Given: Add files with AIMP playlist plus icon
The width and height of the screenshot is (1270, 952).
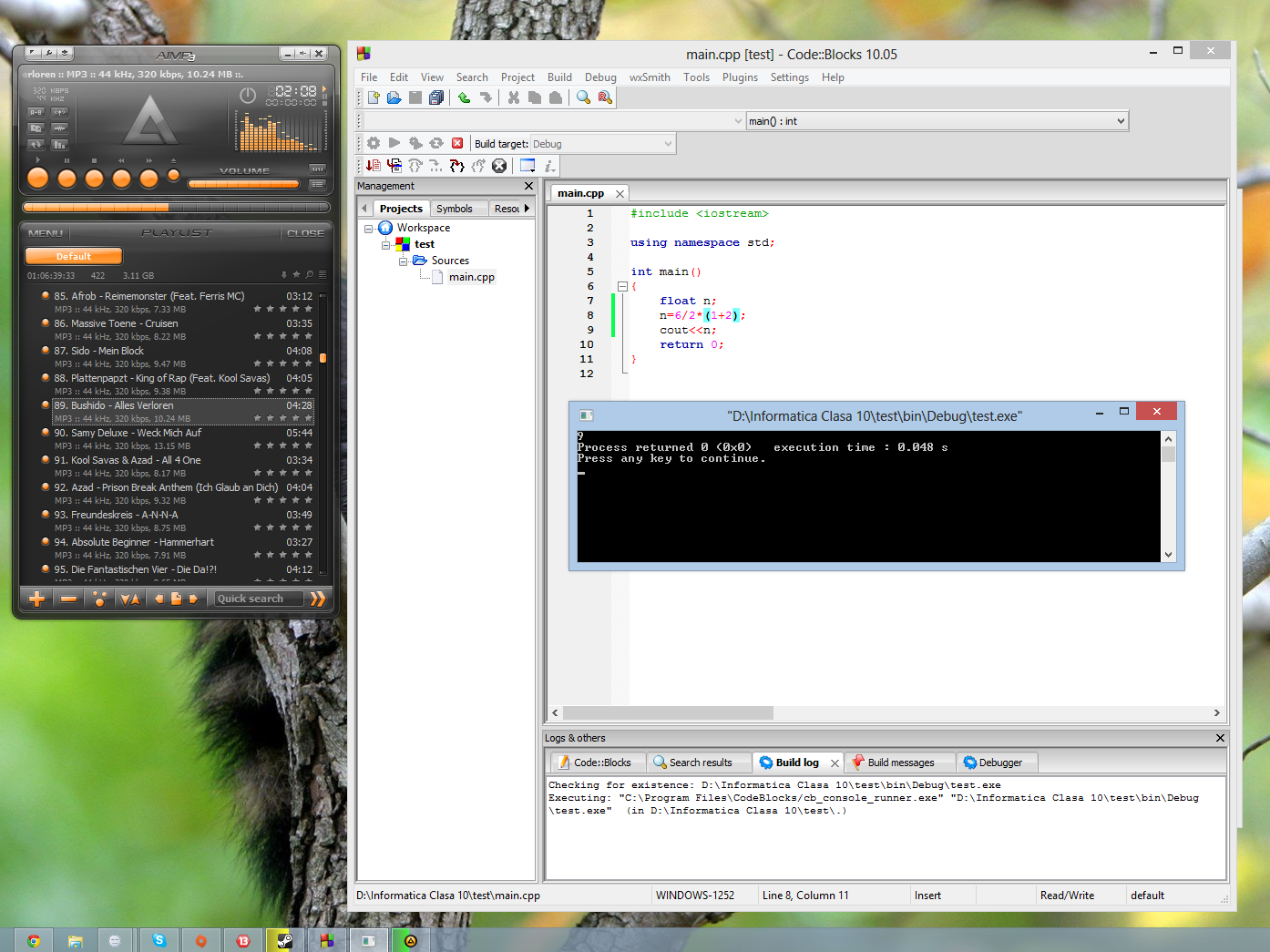Looking at the screenshot, I should point(37,599).
